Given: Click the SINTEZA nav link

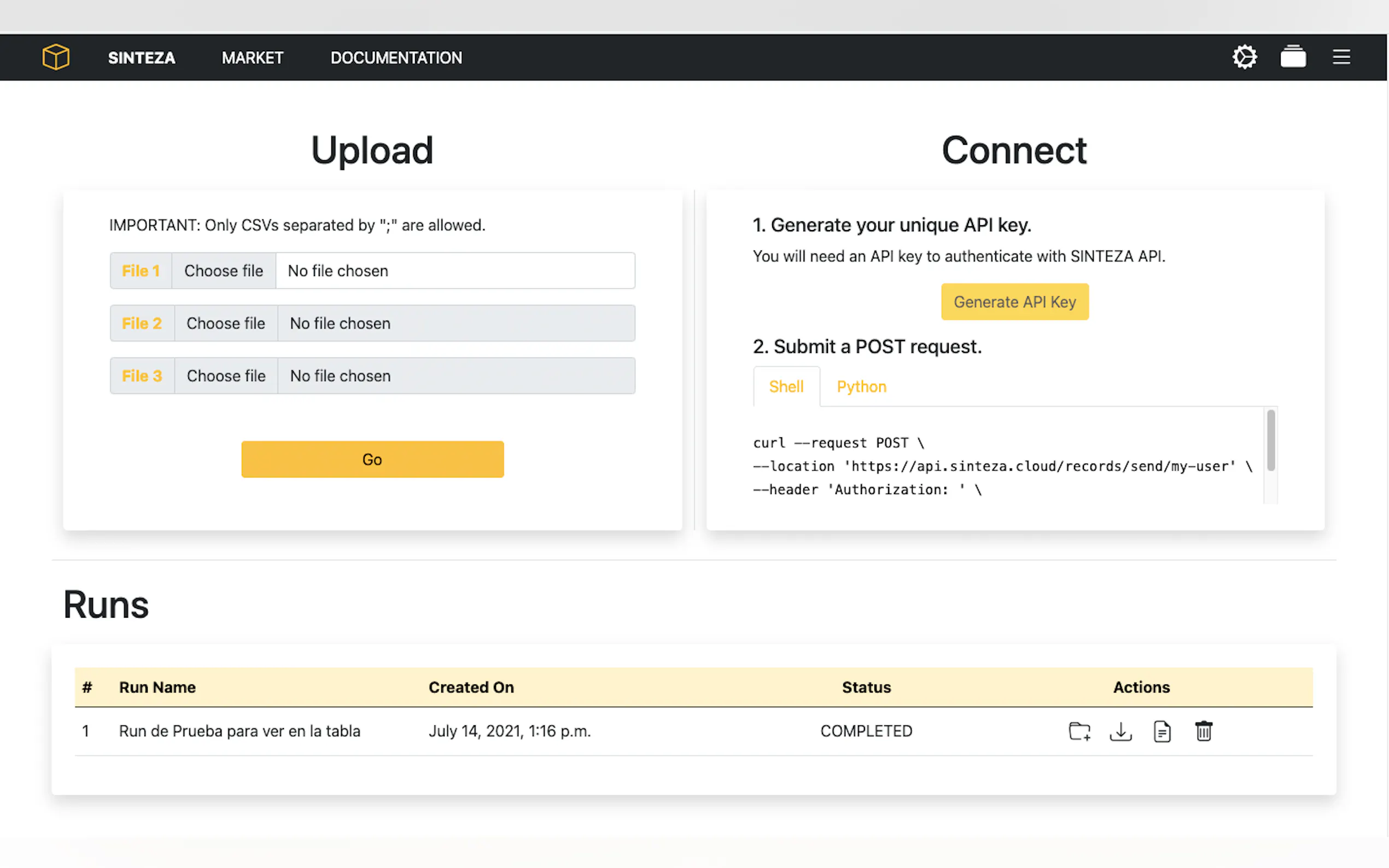Looking at the screenshot, I should (142, 57).
